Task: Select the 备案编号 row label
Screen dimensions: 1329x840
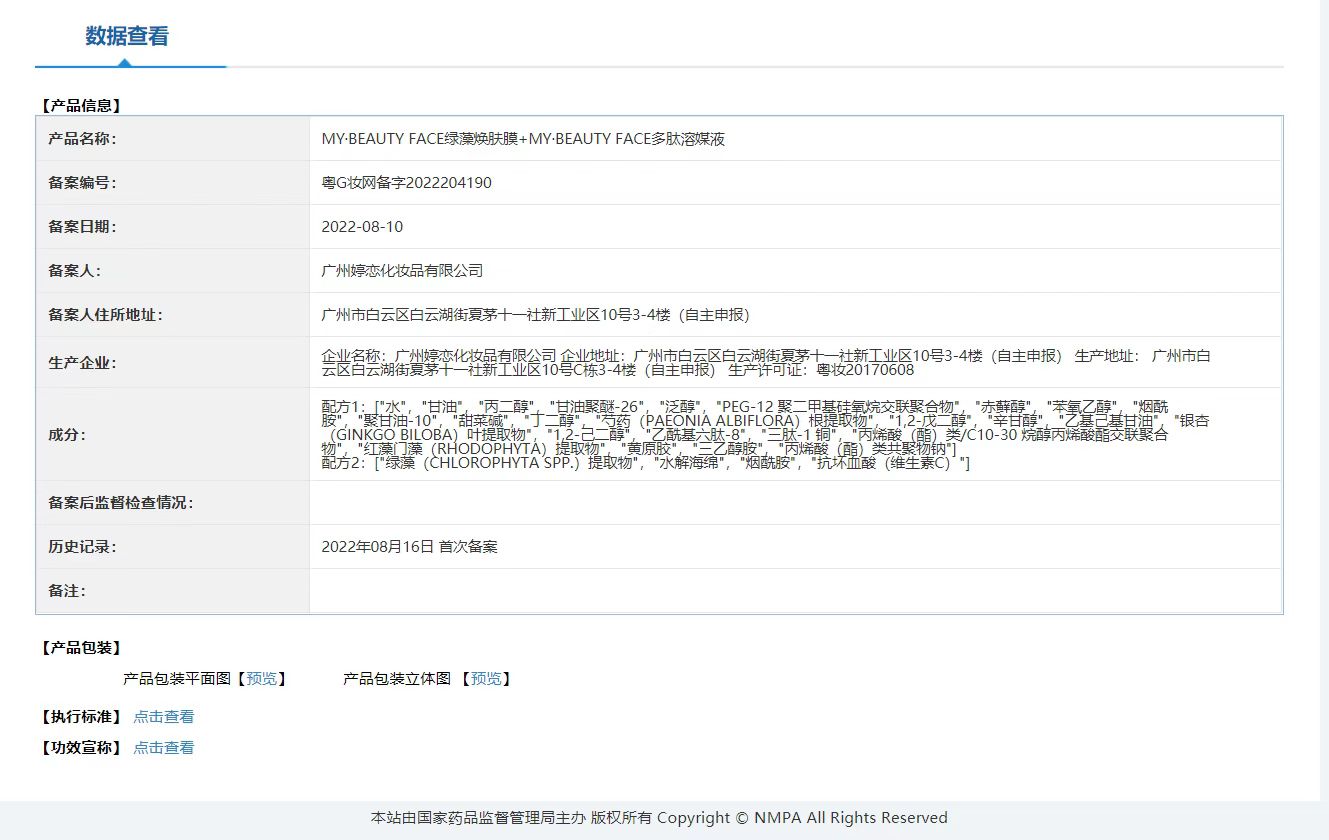Action: [82, 183]
